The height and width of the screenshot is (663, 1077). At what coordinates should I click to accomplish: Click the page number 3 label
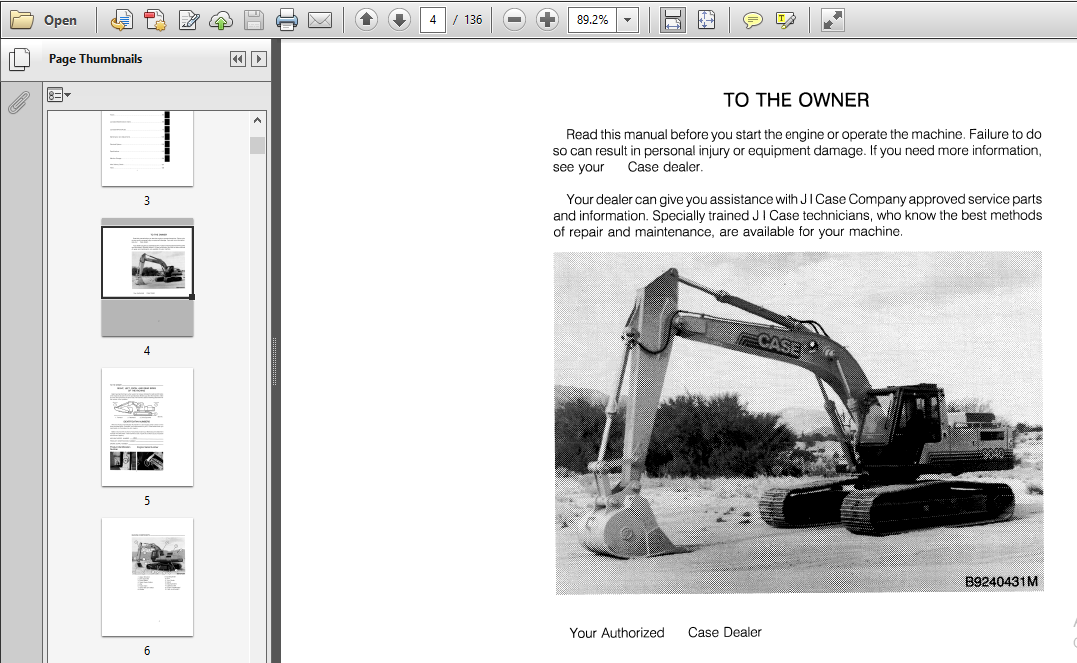pos(147,201)
